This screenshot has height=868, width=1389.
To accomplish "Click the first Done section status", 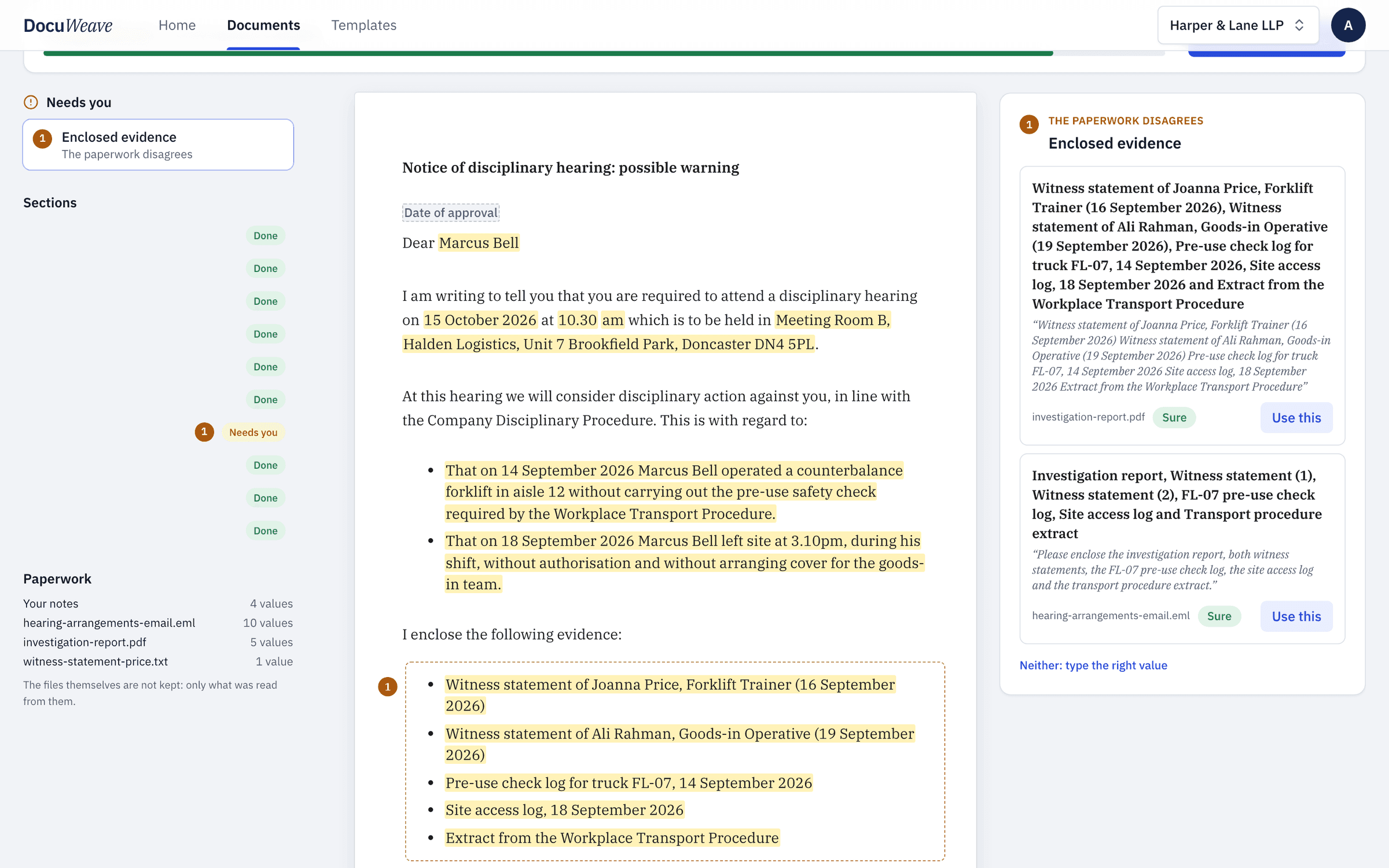I will [265, 236].
